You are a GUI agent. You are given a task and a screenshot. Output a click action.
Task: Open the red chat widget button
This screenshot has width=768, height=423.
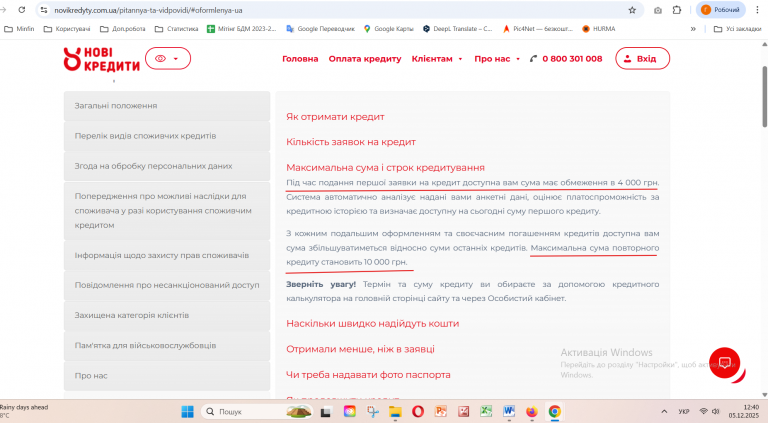click(x=724, y=363)
